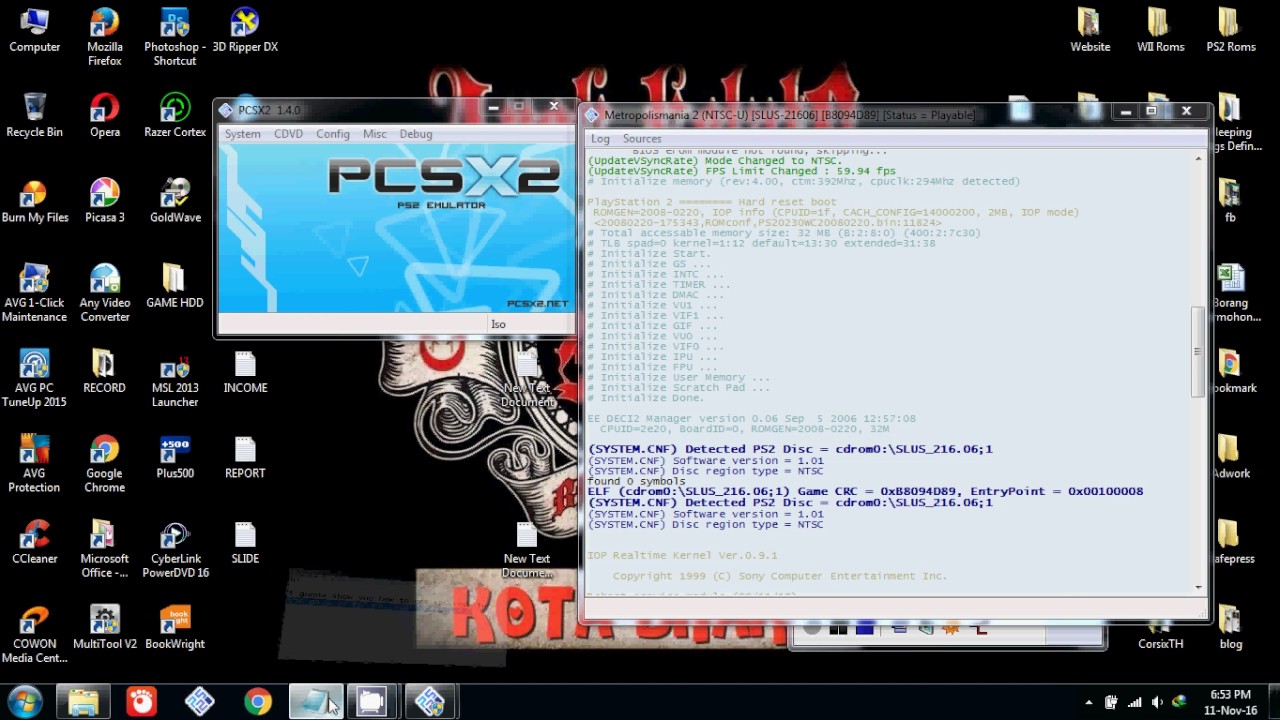Select the GAME HDD folder icon
1280x720 pixels.
coord(175,286)
